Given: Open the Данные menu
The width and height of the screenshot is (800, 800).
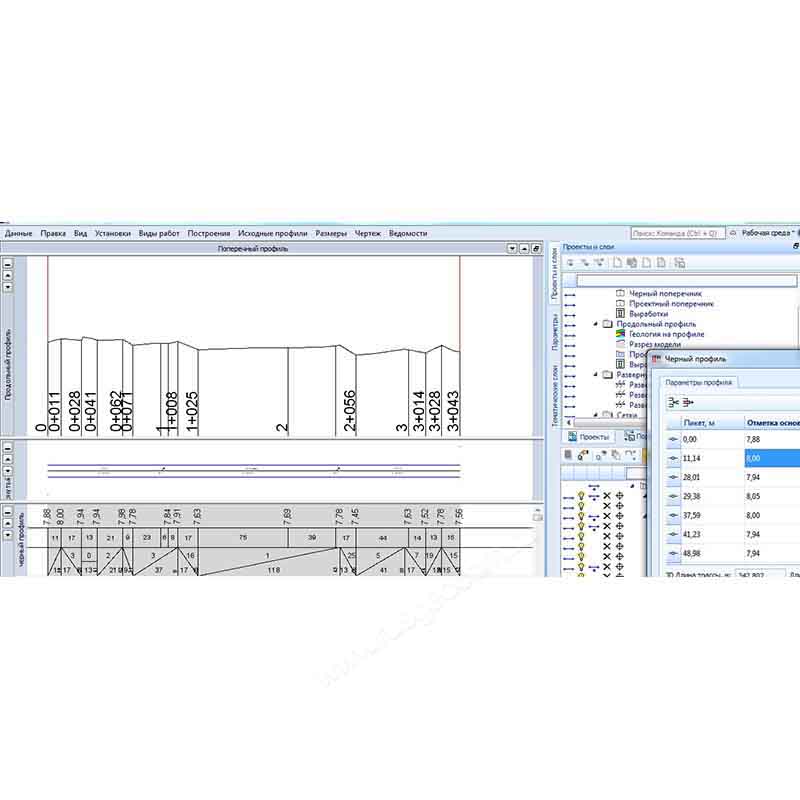Looking at the screenshot, I should pos(19,233).
